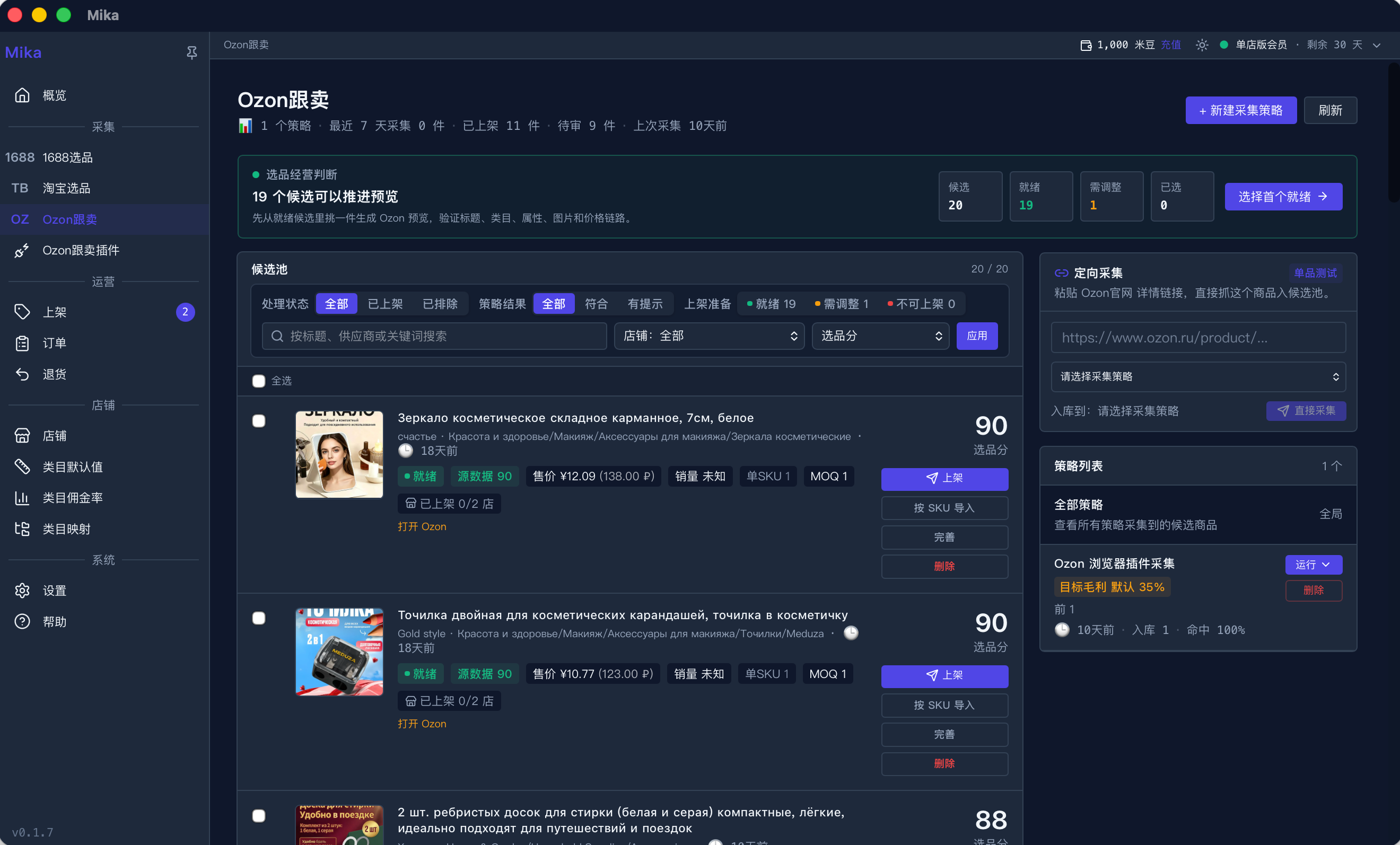Image resolution: width=1400 pixels, height=845 pixels.
Task: Click 选择首个就绪 button
Action: 1283,197
